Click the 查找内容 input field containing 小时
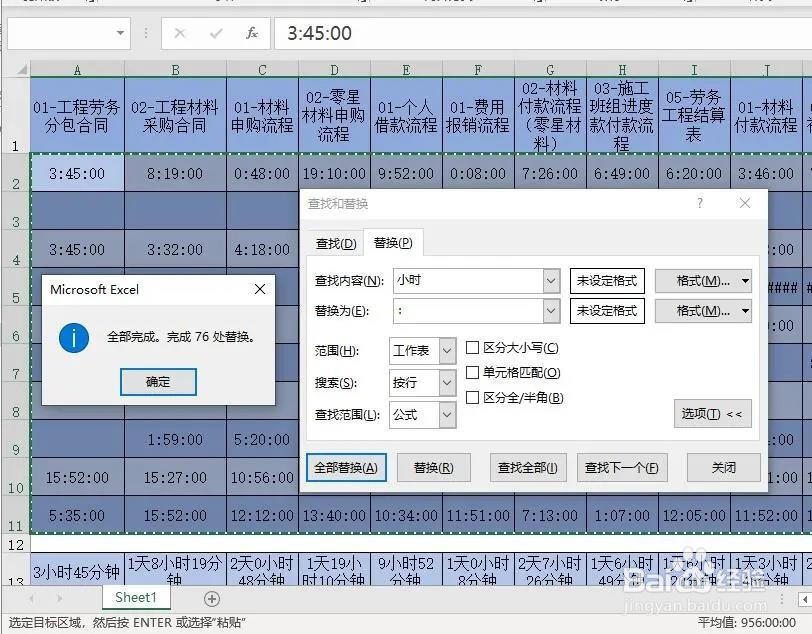 (x=468, y=281)
